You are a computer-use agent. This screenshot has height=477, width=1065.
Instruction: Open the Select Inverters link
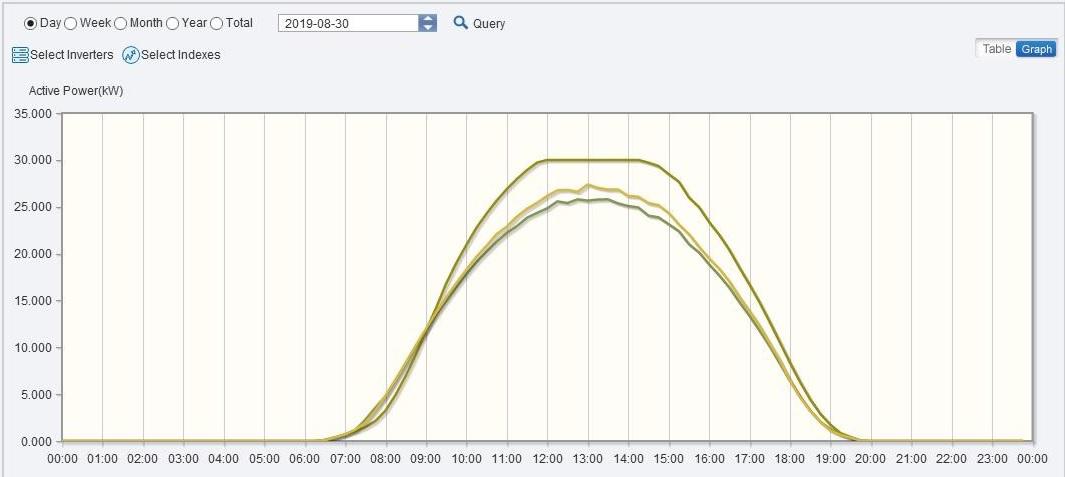pos(71,55)
